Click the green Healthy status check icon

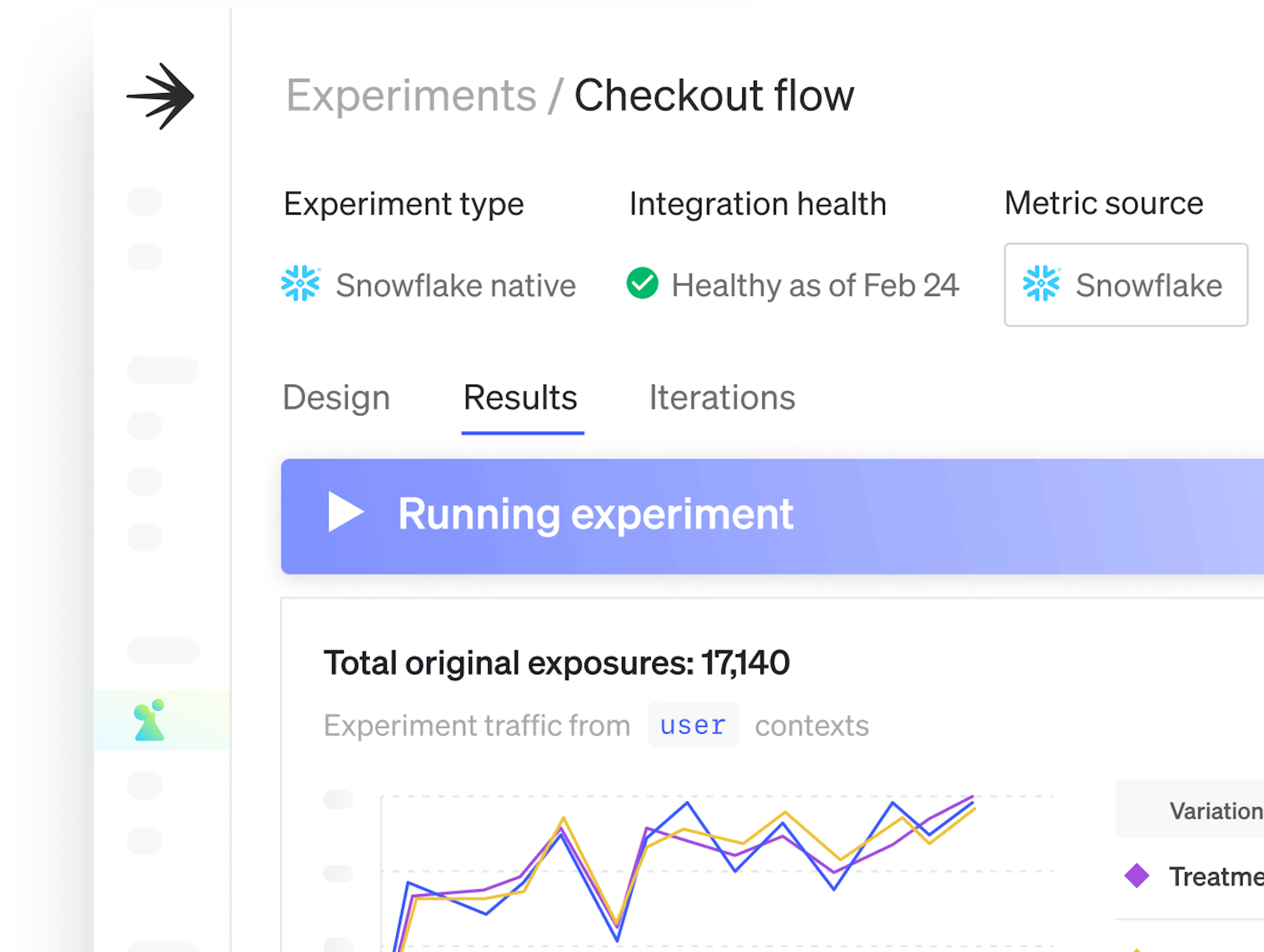[644, 283]
